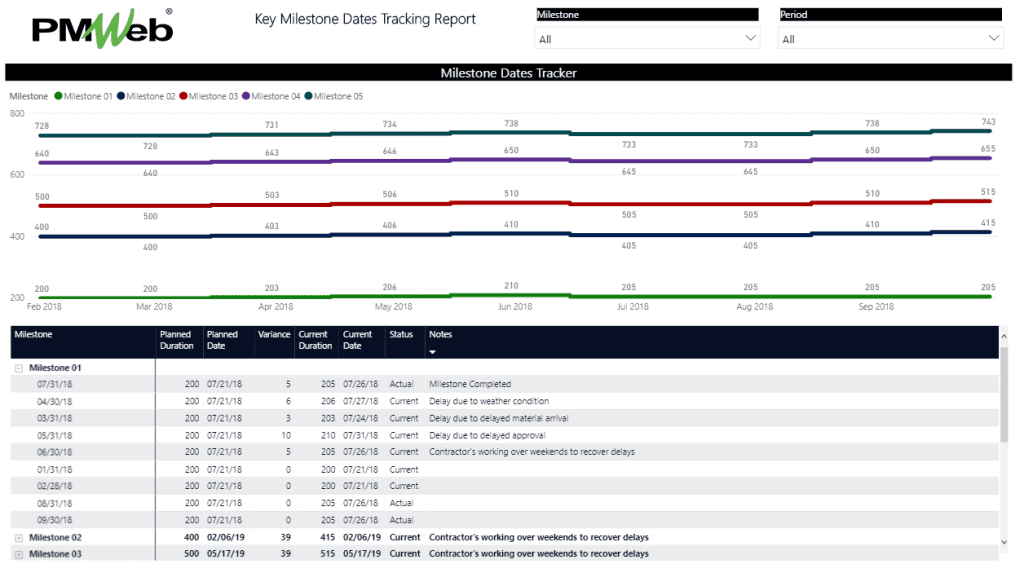Click the table scrollbar up arrow
The height and width of the screenshot is (564, 1024).
point(1004,340)
